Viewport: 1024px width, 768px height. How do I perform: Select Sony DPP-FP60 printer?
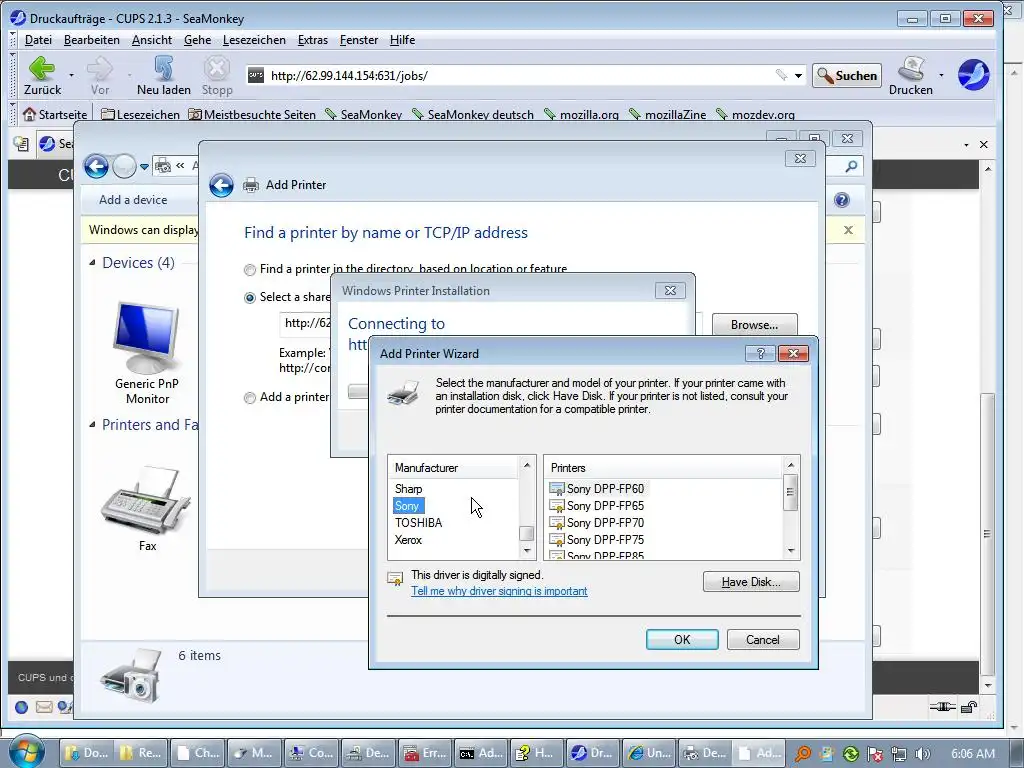598,488
